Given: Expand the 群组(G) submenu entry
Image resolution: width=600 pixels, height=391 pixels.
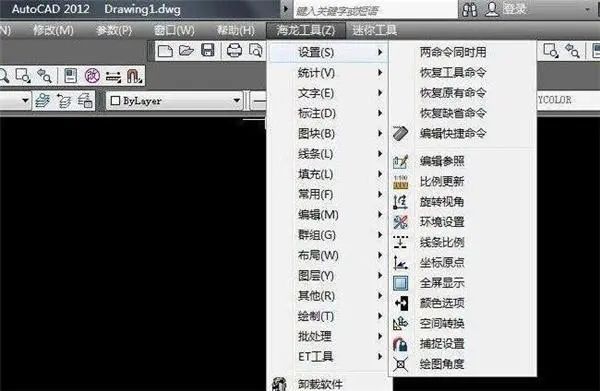Looking at the screenshot, I should coord(328,235).
